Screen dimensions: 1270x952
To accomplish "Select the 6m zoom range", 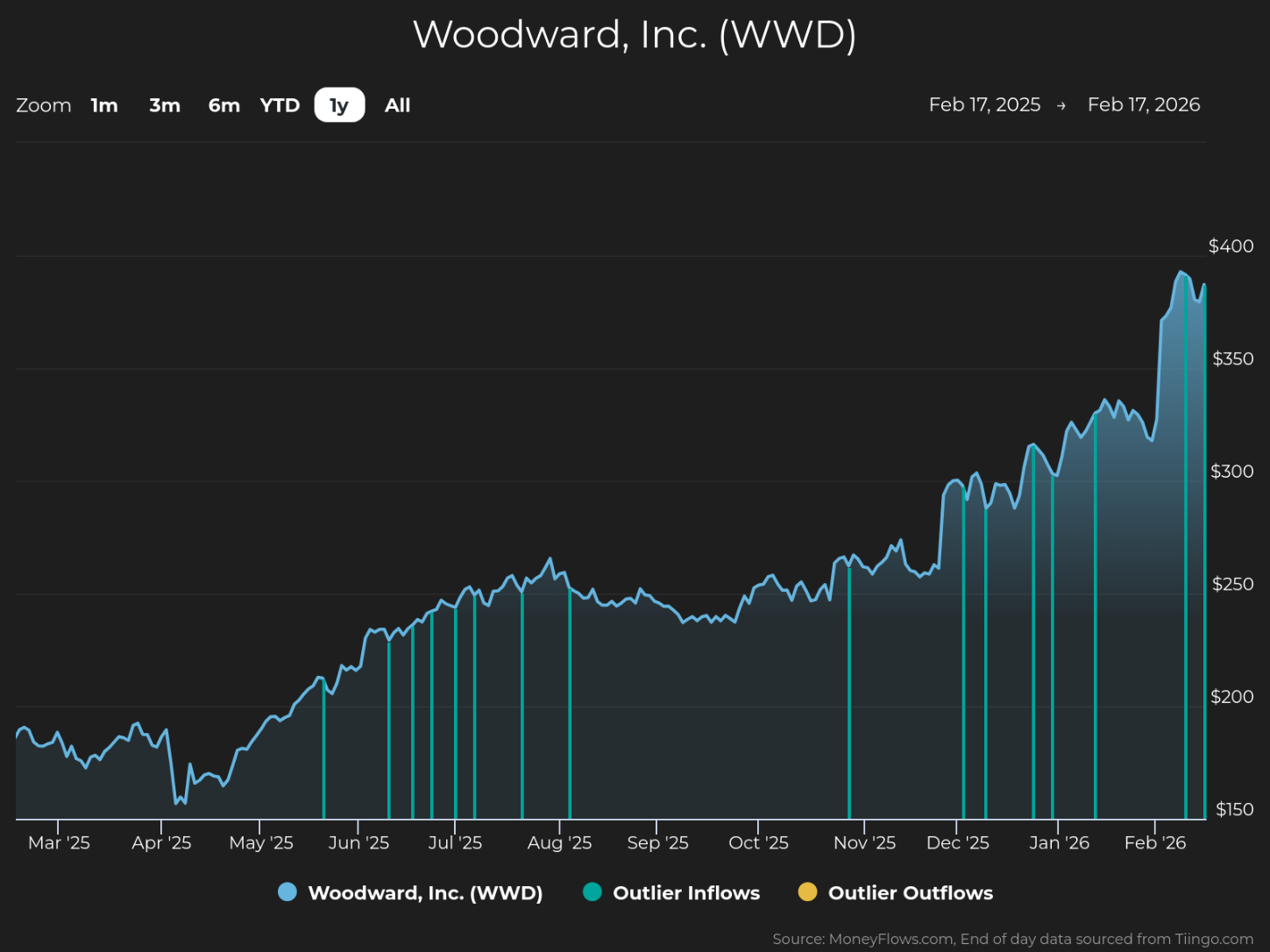I will coord(224,105).
